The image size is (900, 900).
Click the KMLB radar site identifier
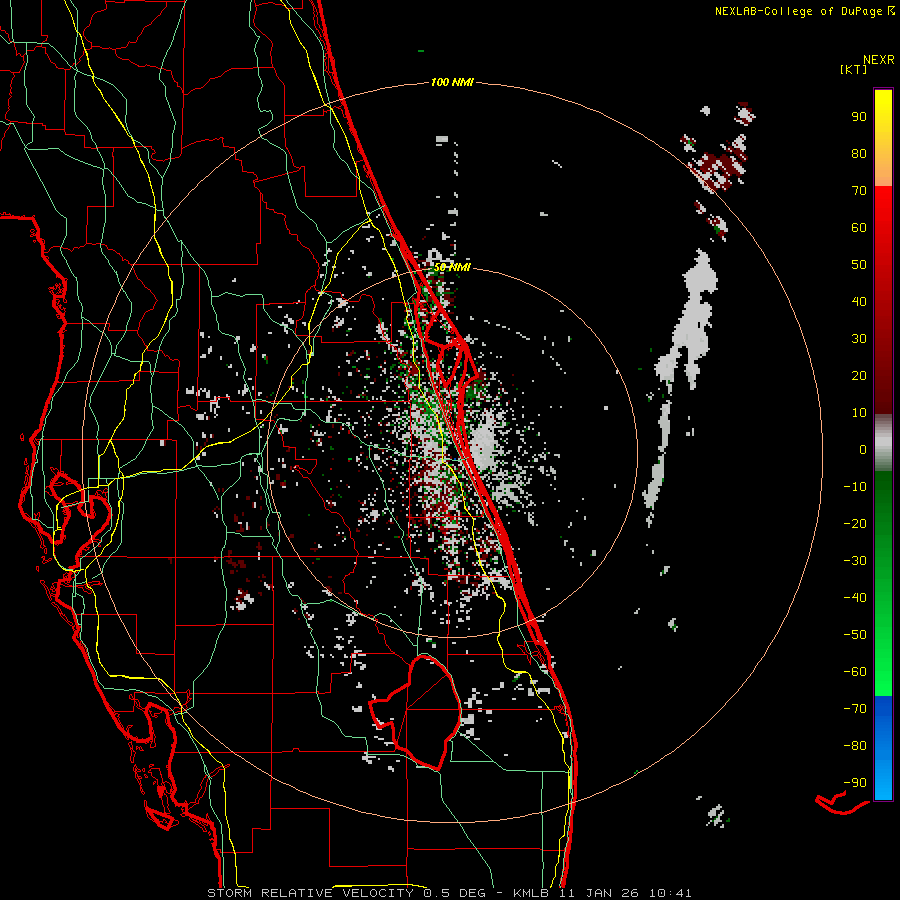point(530,893)
